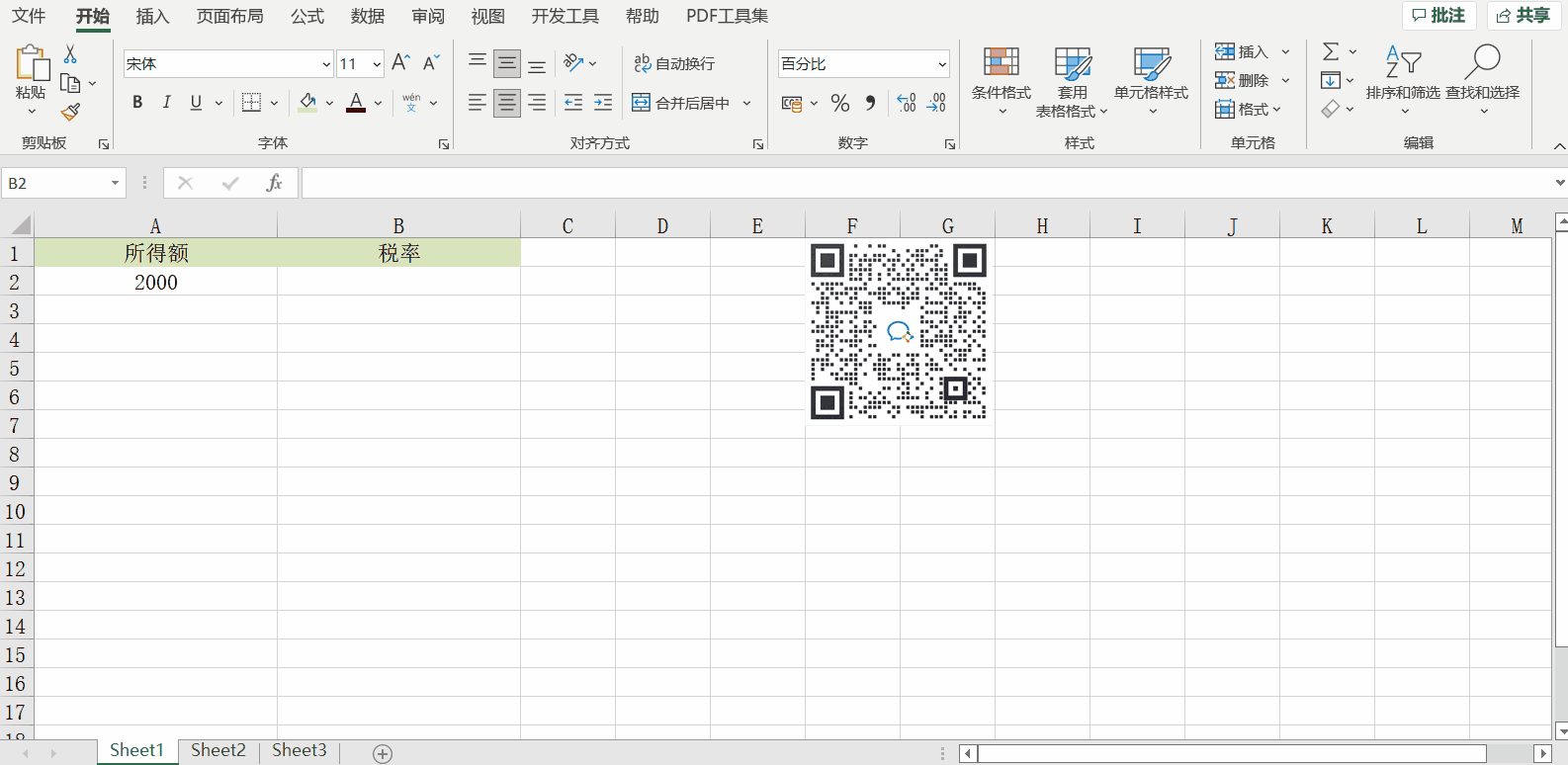1568x765 pixels.
Task: Switch to the 插入 Insert tab
Action: point(152,16)
